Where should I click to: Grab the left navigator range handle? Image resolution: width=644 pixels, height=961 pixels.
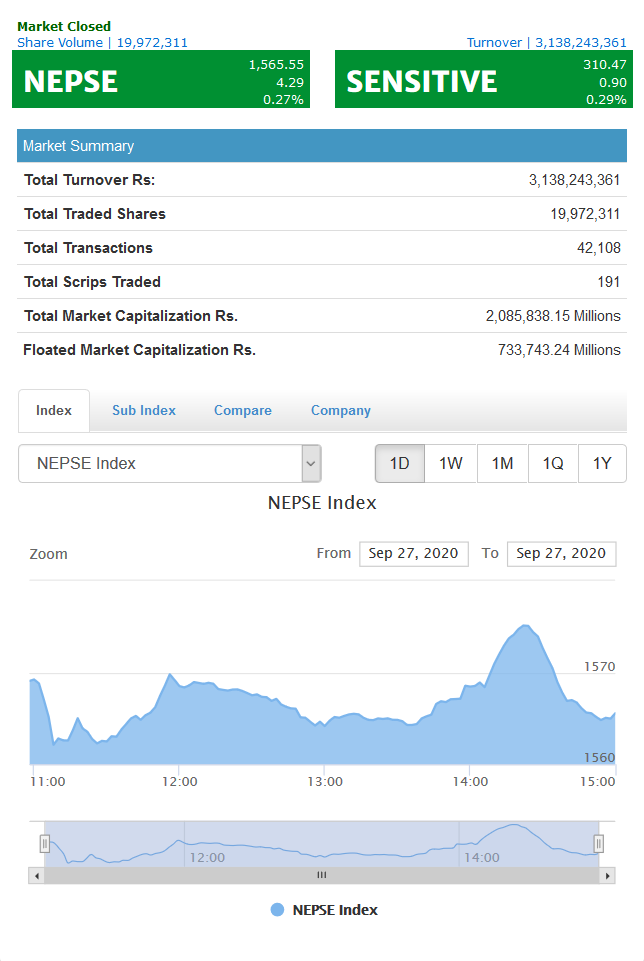[x=45, y=844]
